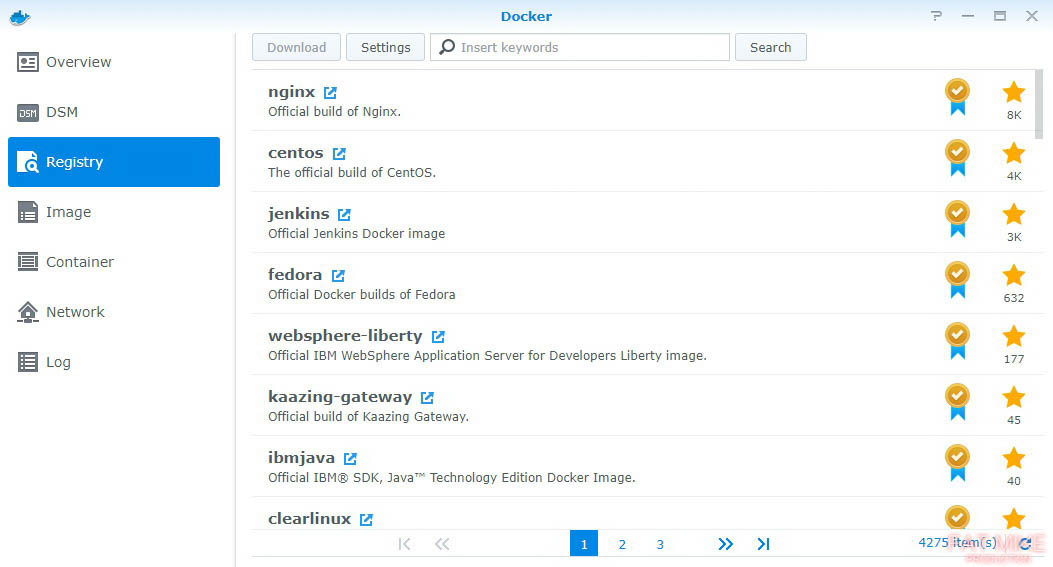Open jenkins external link icon
1053x567 pixels.
click(345, 215)
